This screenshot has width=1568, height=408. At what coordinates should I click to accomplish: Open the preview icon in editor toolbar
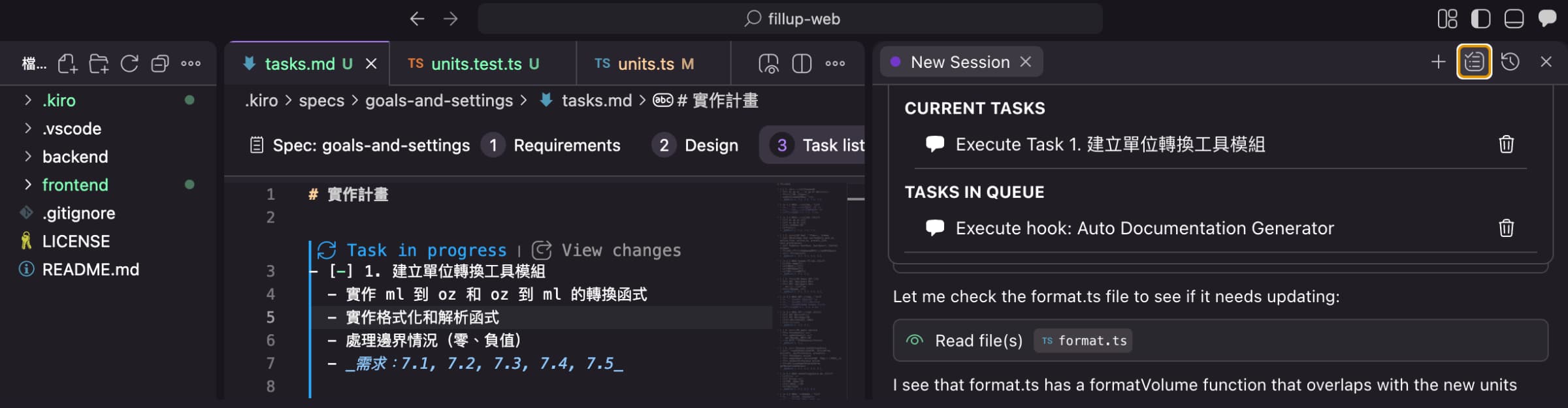point(768,63)
